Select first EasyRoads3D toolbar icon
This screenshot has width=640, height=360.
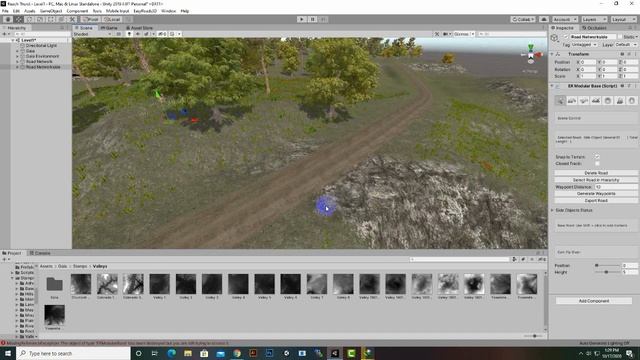560,100
